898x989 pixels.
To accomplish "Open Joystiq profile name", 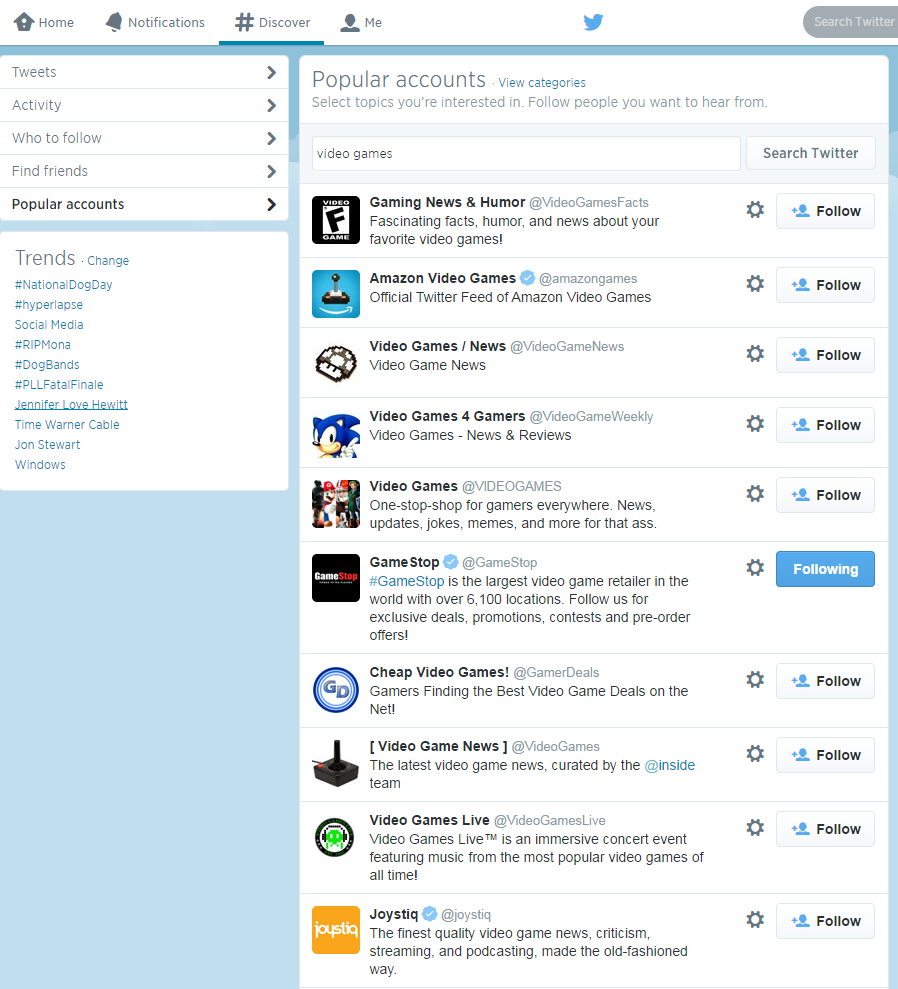I will coord(394,914).
